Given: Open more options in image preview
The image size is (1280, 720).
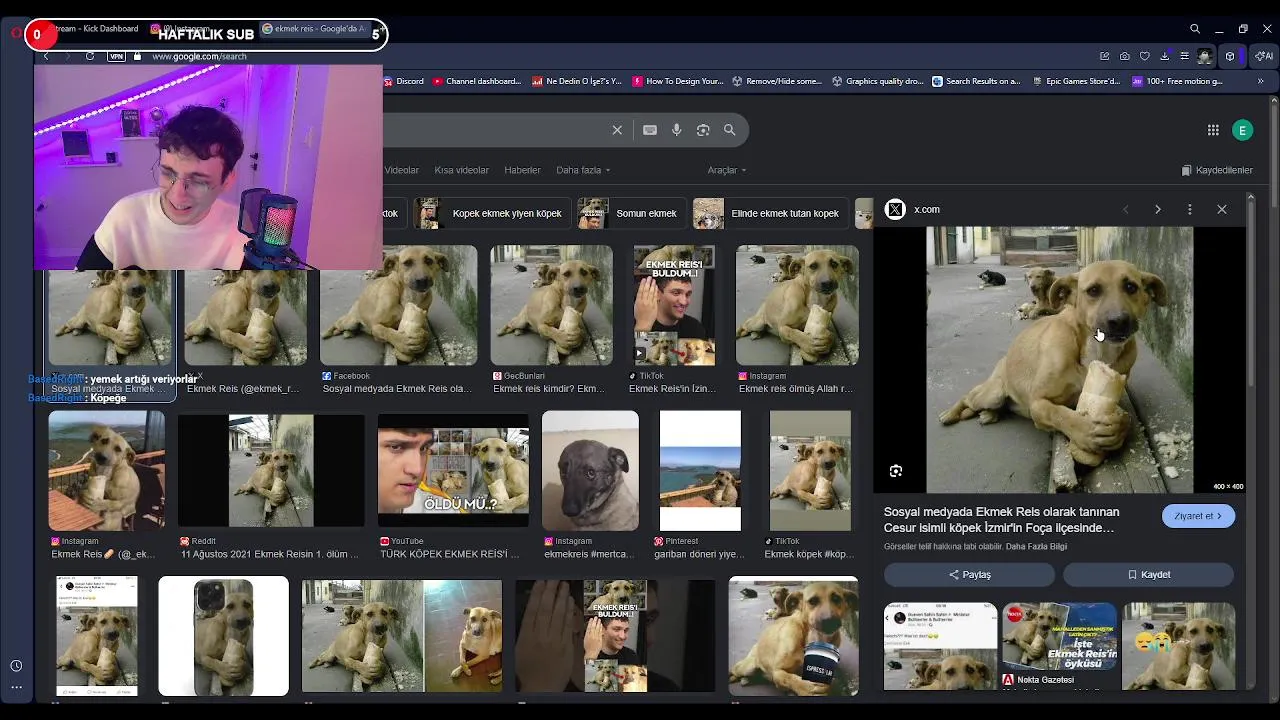Looking at the screenshot, I should 1190,209.
